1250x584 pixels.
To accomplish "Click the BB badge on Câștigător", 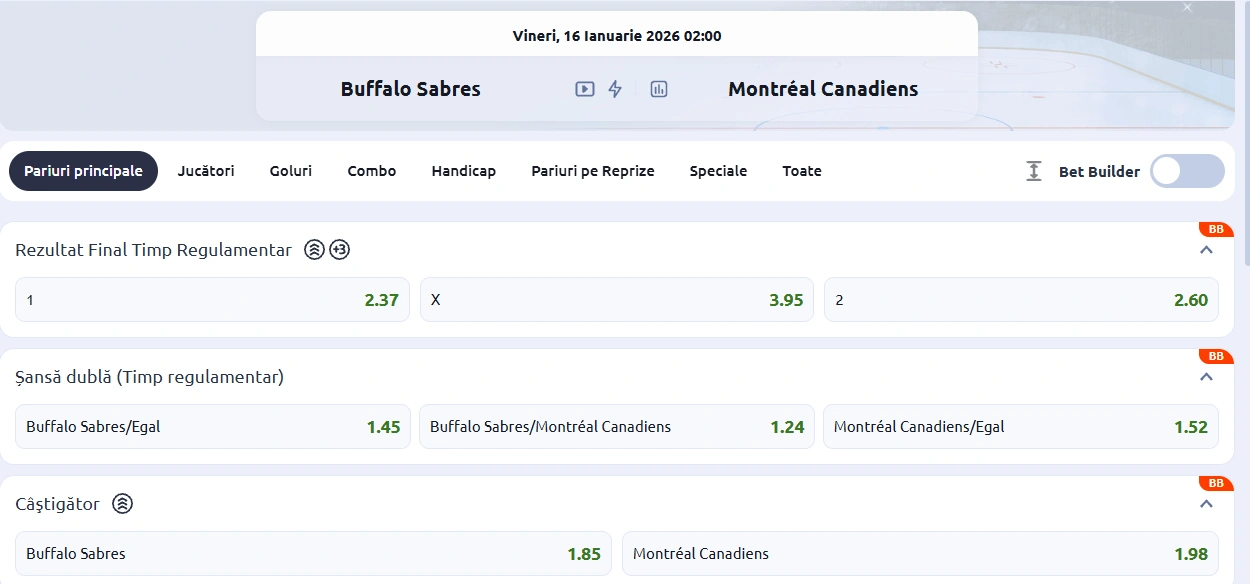I will (1216, 482).
